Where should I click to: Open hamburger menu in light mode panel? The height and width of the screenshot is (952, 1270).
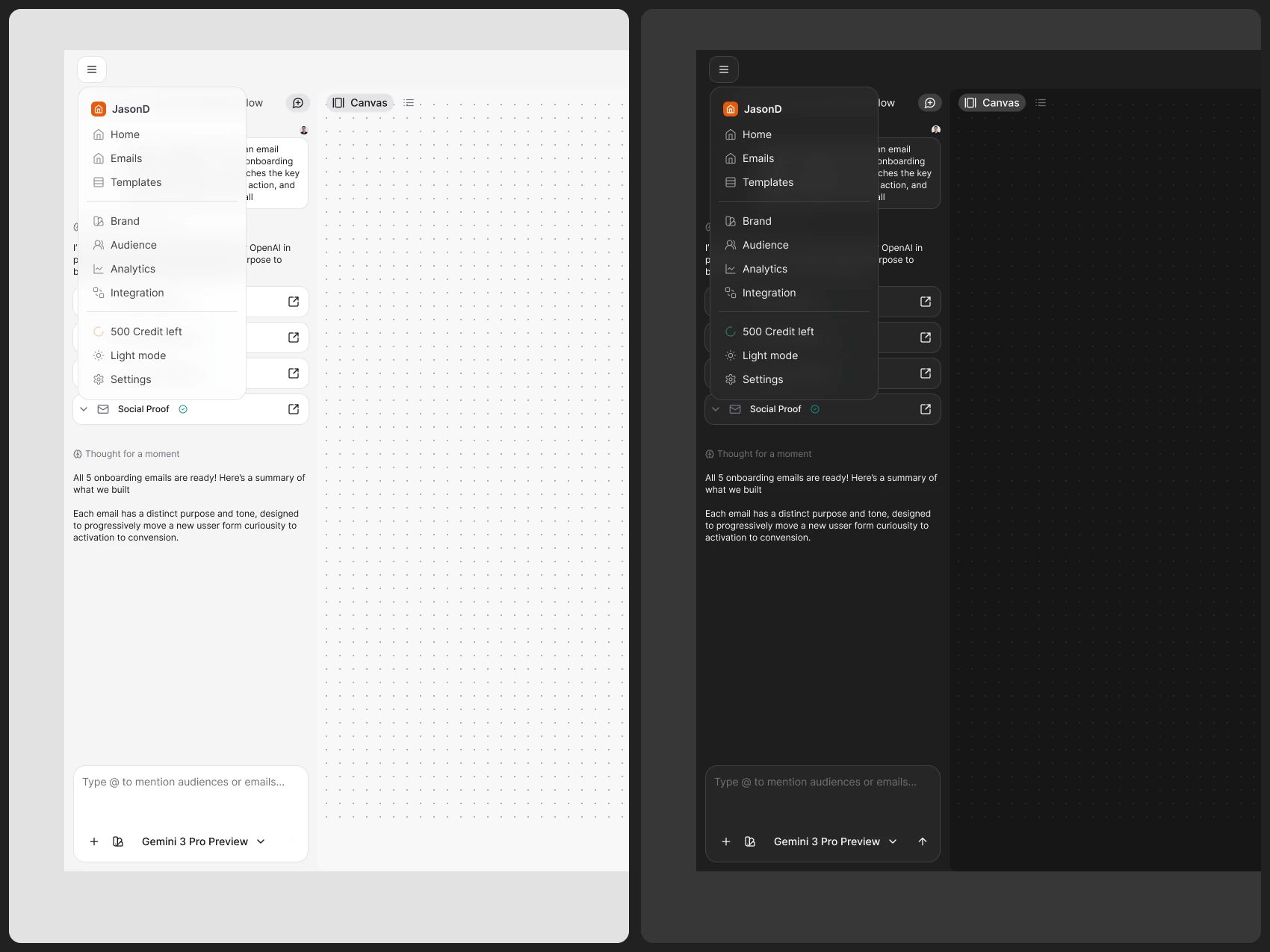coord(92,69)
